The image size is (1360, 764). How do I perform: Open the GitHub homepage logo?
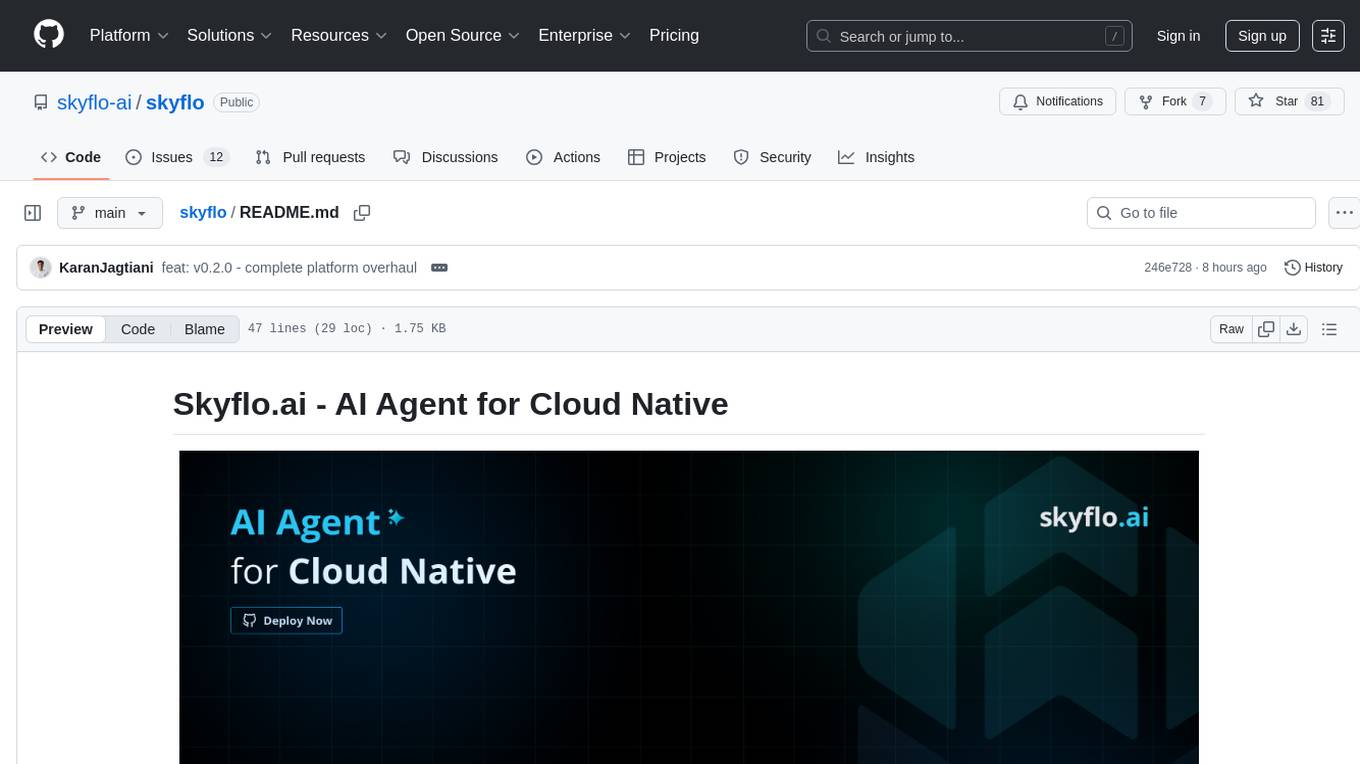pyautogui.click(x=49, y=35)
